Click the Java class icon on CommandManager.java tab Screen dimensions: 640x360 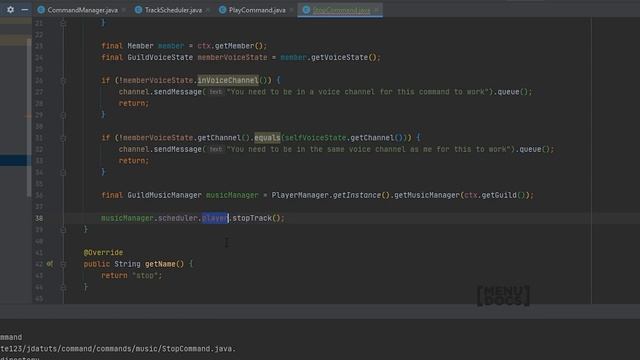41,10
